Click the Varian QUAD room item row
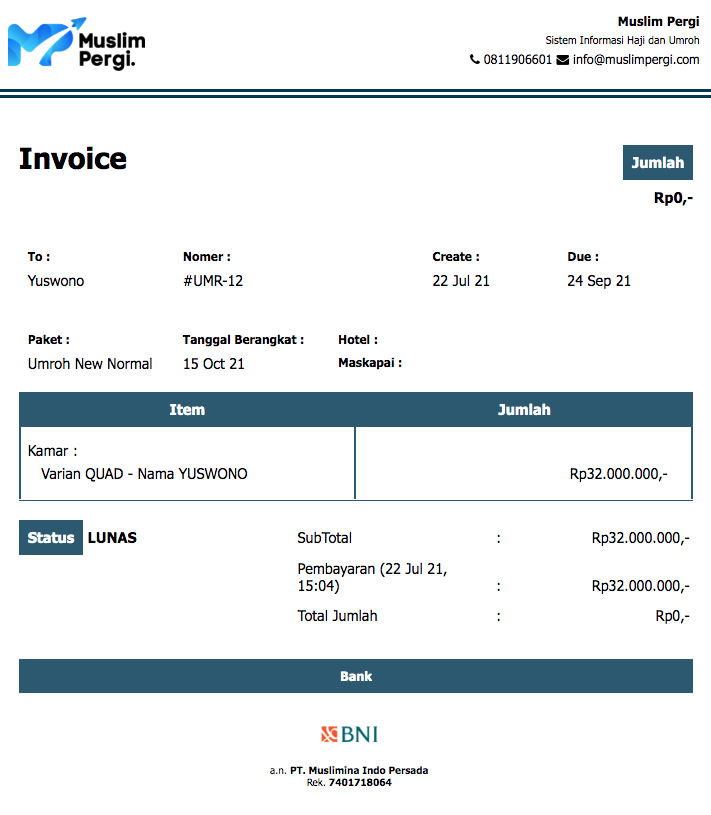This screenshot has height=815, width=711. coord(144,474)
